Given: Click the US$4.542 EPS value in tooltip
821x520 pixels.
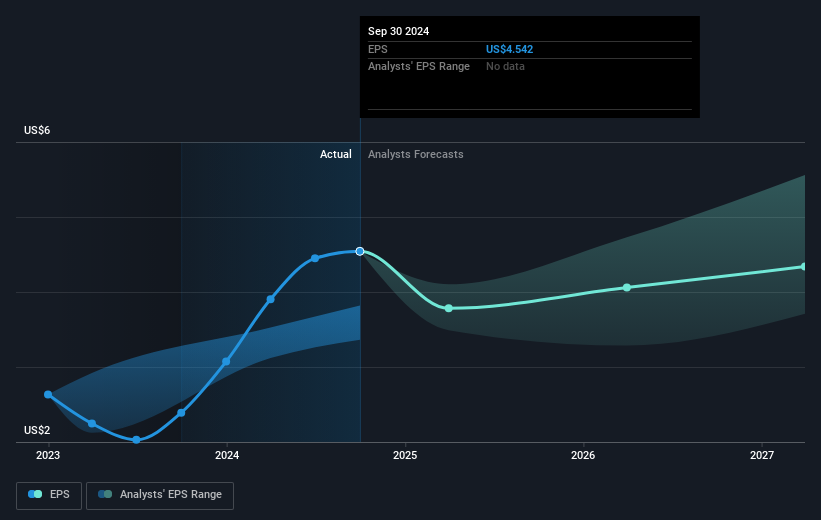Looking at the screenshot, I should pyautogui.click(x=509, y=49).
